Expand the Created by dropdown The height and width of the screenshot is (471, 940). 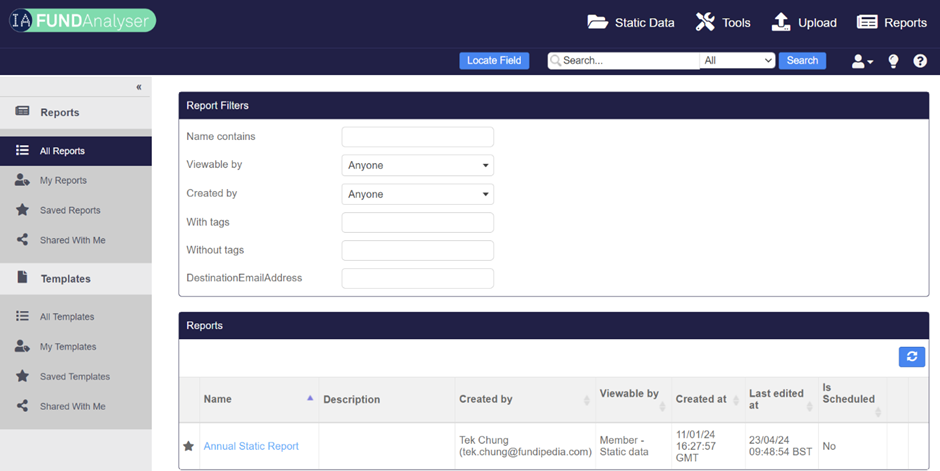click(x=417, y=194)
